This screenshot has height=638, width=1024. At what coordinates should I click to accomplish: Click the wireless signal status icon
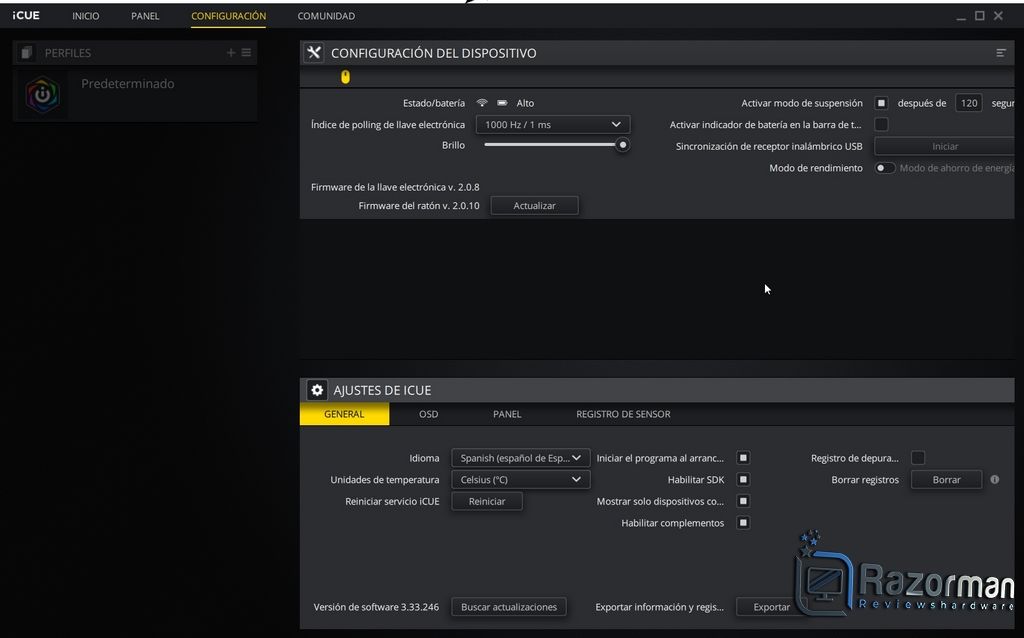(482, 103)
